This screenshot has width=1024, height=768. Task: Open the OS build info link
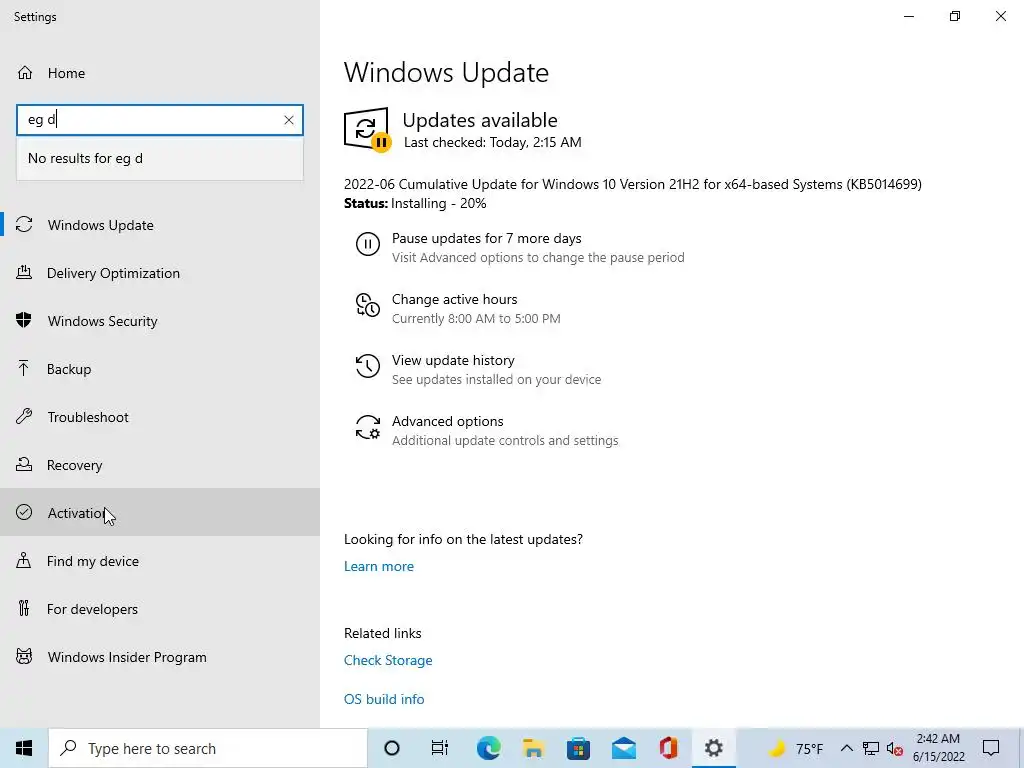coord(384,699)
